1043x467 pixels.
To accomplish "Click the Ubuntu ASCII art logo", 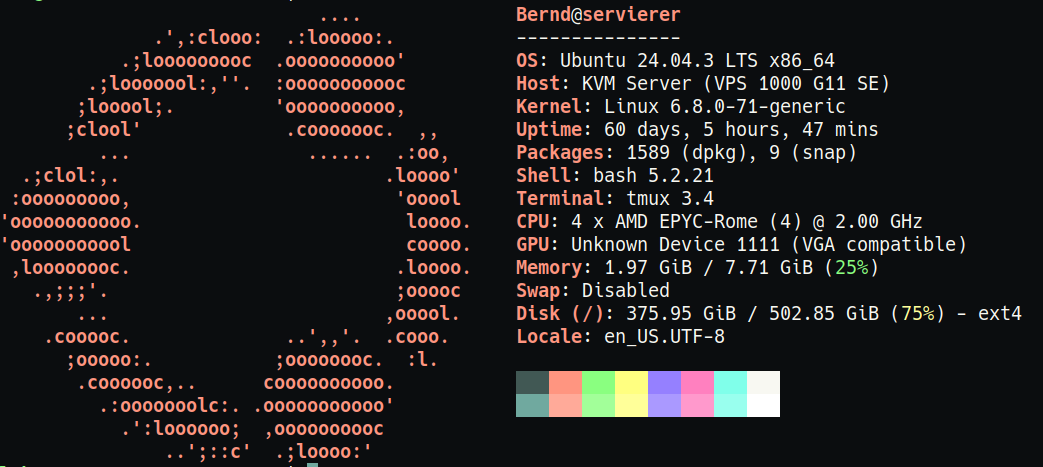I will click(235, 235).
